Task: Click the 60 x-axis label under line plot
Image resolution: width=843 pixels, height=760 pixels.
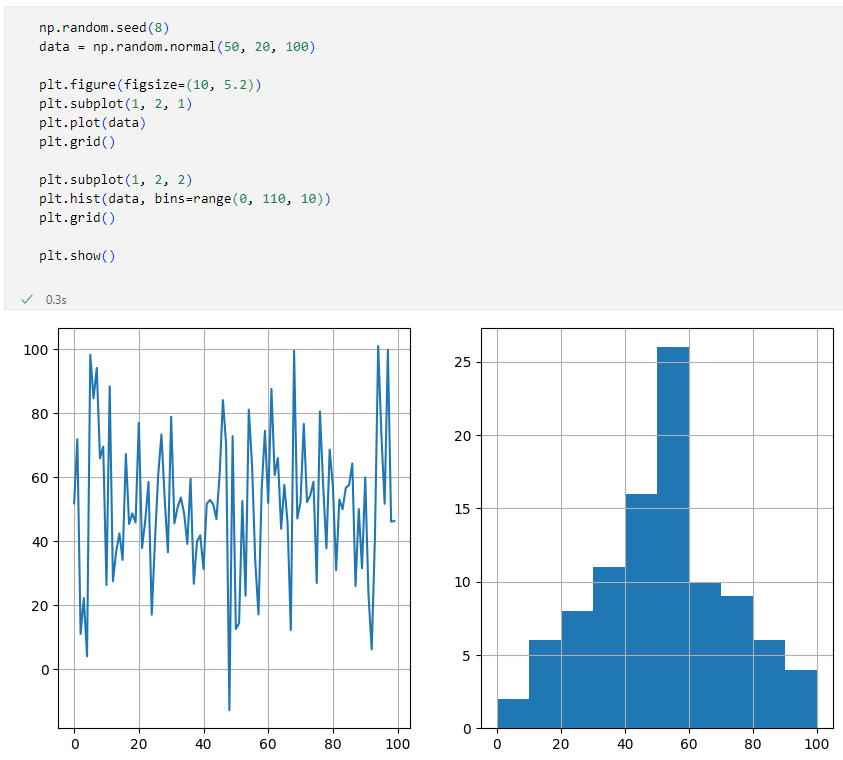Action: [268, 745]
